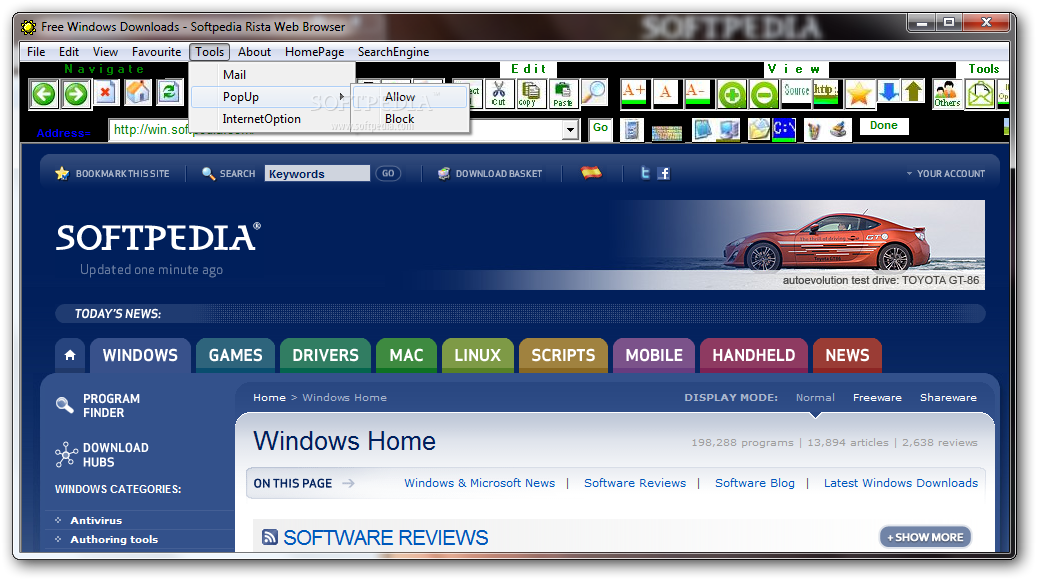Click the home icon tab on page
Viewport: 1037px width, 580px height.
(x=70, y=356)
